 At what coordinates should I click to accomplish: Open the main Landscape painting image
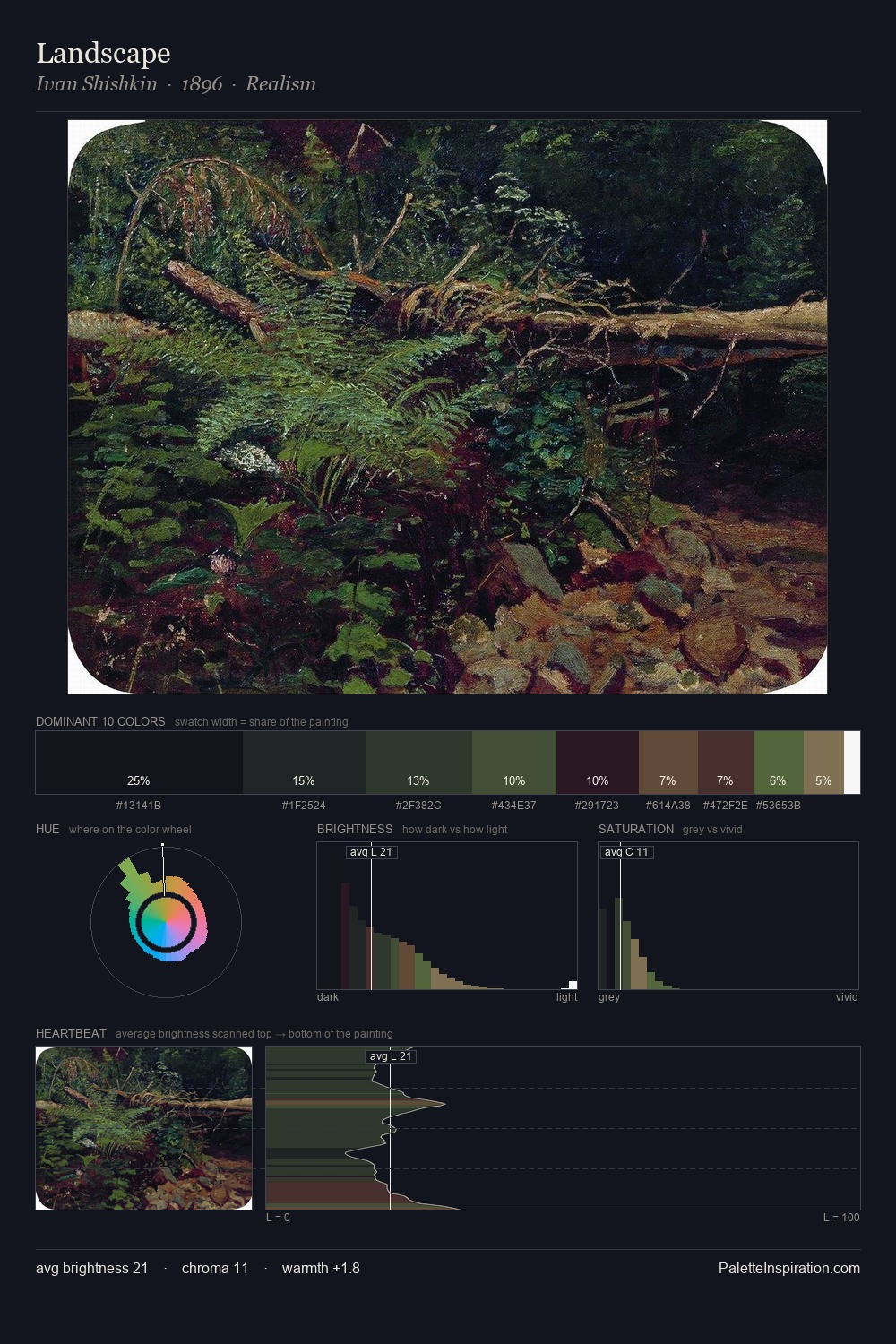447,407
